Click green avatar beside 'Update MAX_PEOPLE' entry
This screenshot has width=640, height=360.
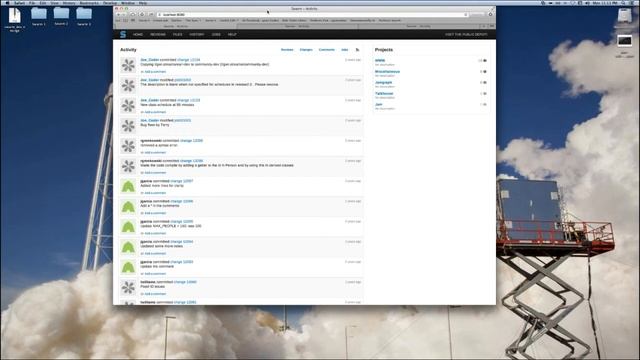[128, 227]
